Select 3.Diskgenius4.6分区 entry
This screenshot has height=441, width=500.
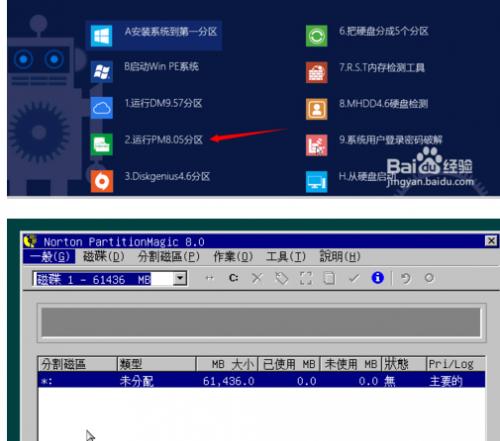point(167,176)
